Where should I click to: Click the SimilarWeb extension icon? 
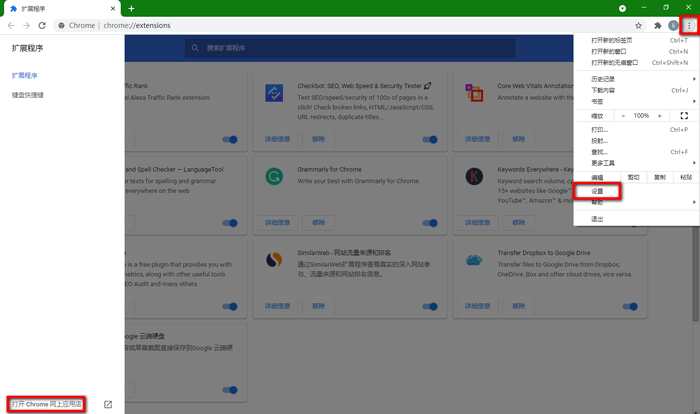point(274,259)
